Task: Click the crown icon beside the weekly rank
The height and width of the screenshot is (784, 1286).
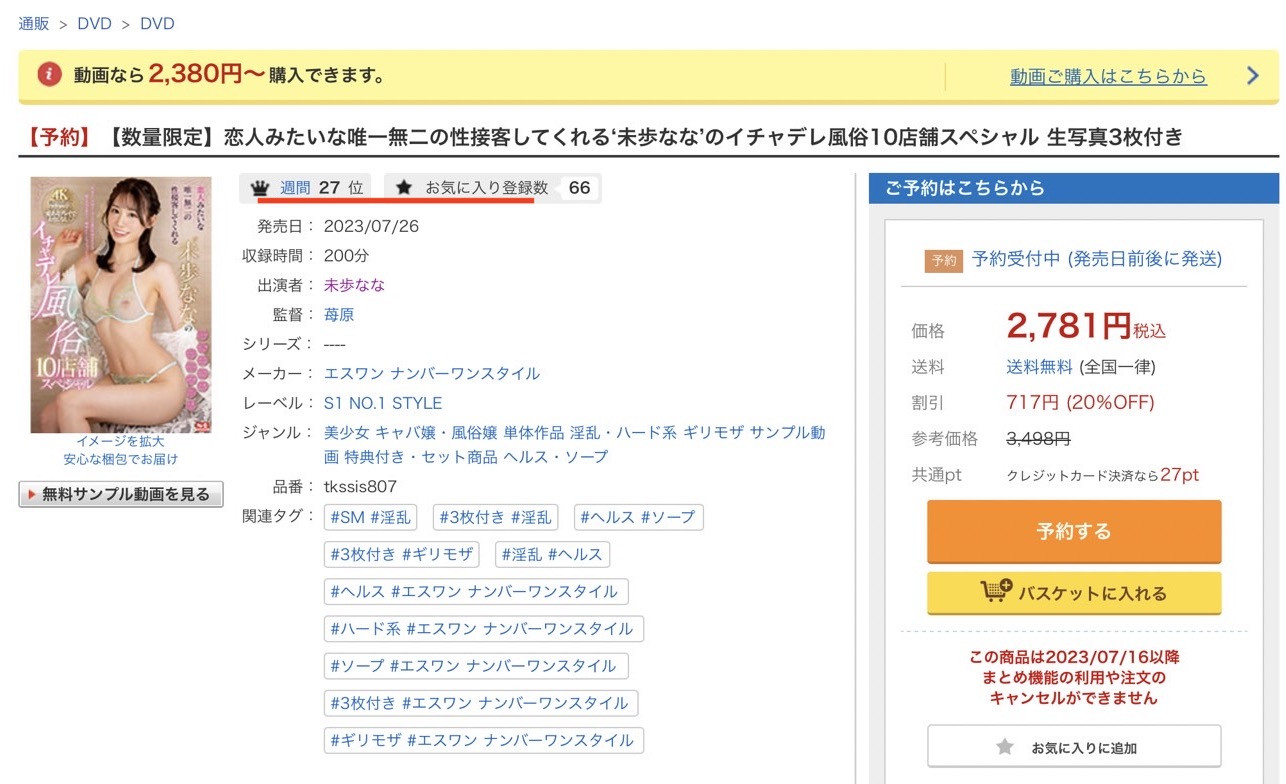Action: click(260, 188)
